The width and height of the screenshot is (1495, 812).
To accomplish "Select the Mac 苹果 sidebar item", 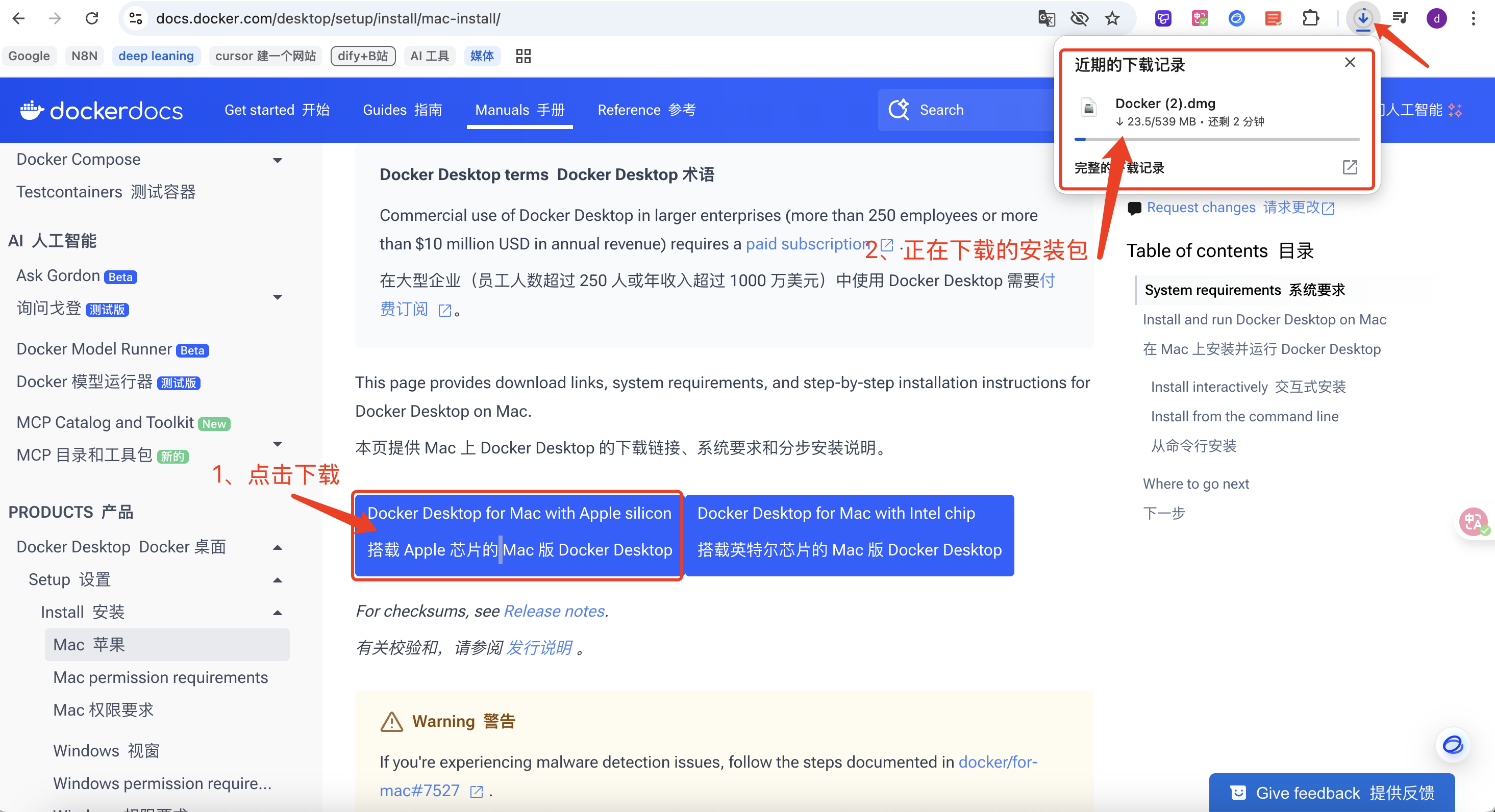I will tap(167, 644).
